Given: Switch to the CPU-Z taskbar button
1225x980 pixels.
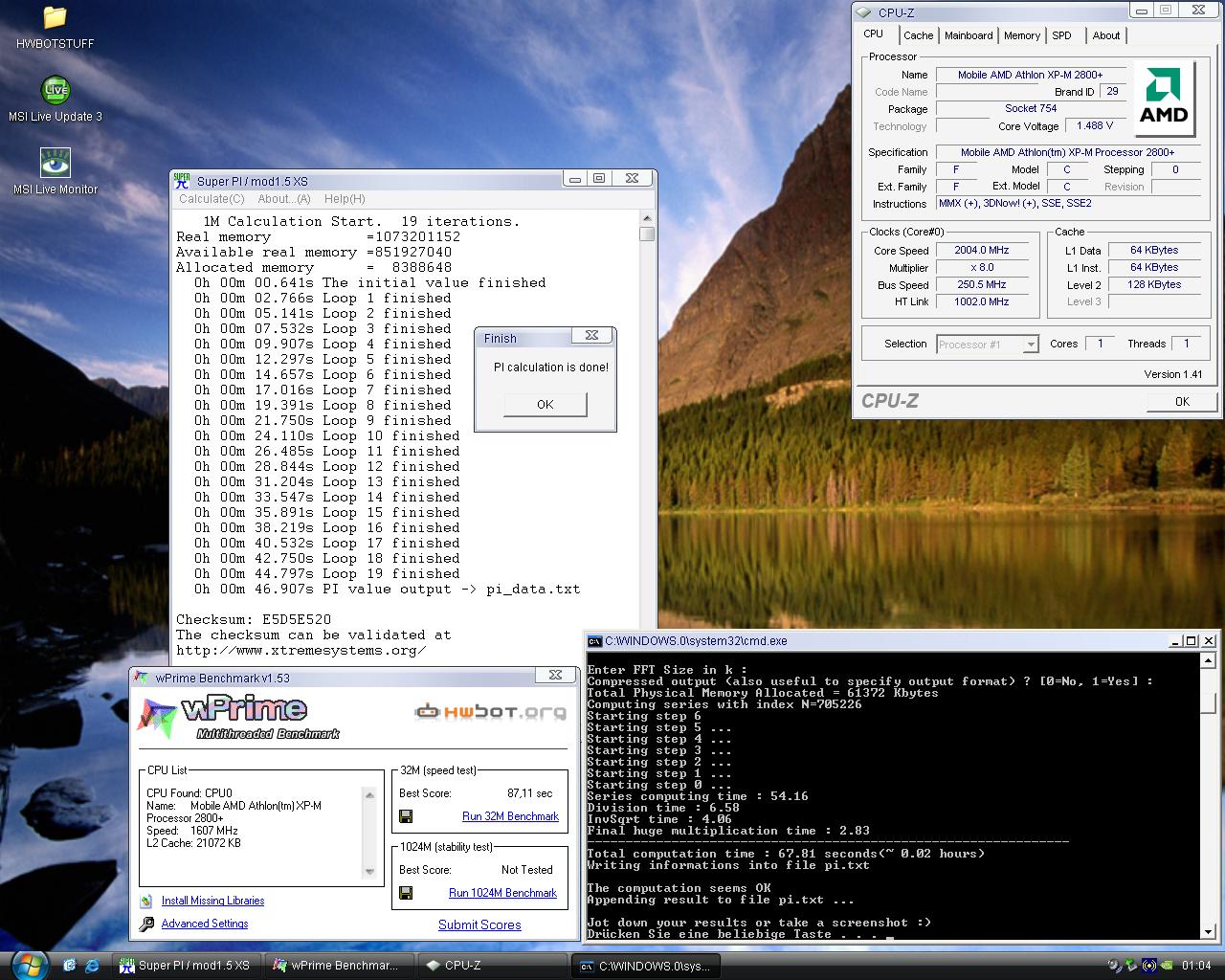Looking at the screenshot, I should (494, 966).
